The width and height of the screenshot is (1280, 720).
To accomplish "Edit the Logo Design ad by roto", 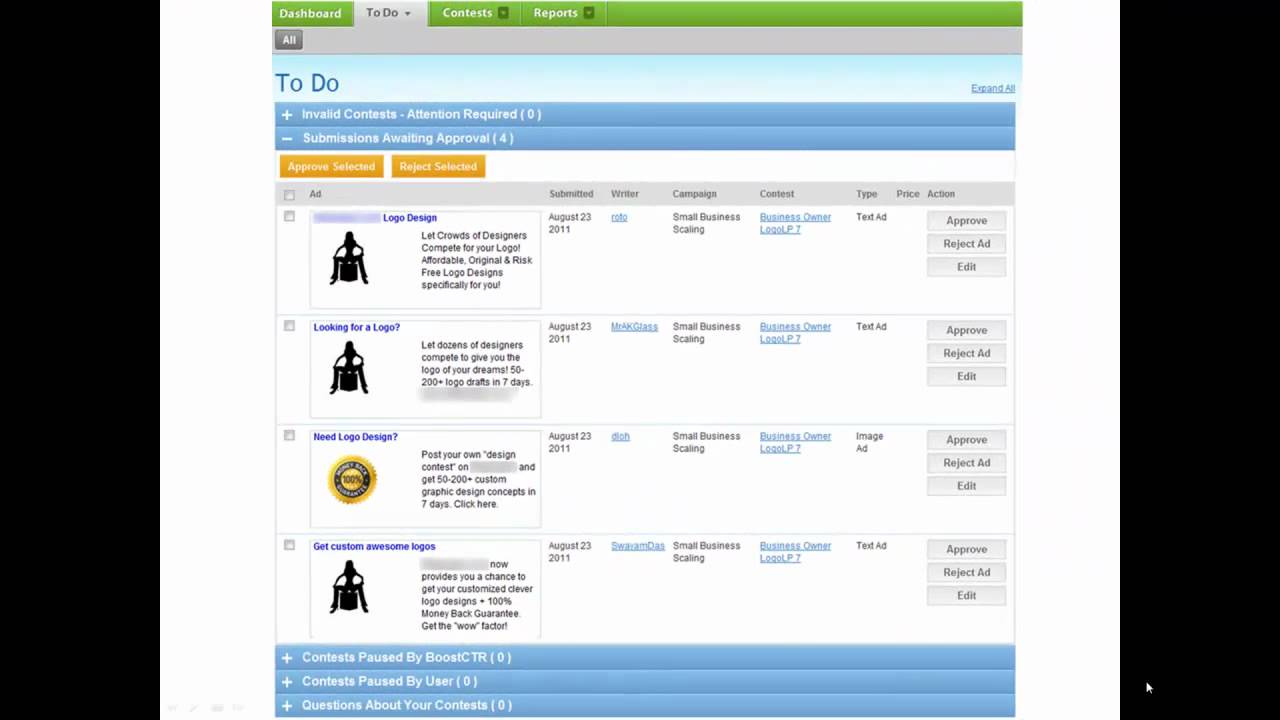I will click(x=966, y=267).
